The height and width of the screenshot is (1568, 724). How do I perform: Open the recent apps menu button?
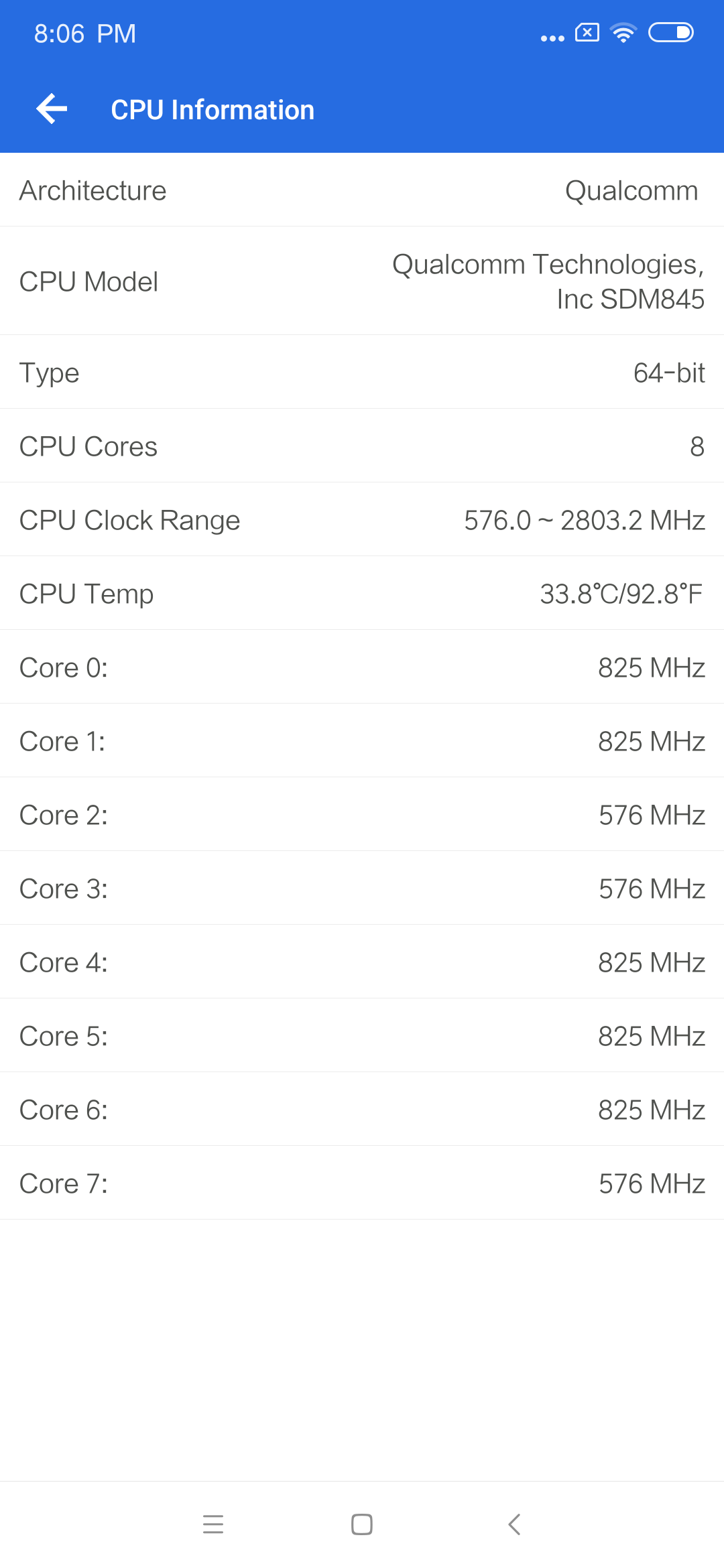(213, 1524)
